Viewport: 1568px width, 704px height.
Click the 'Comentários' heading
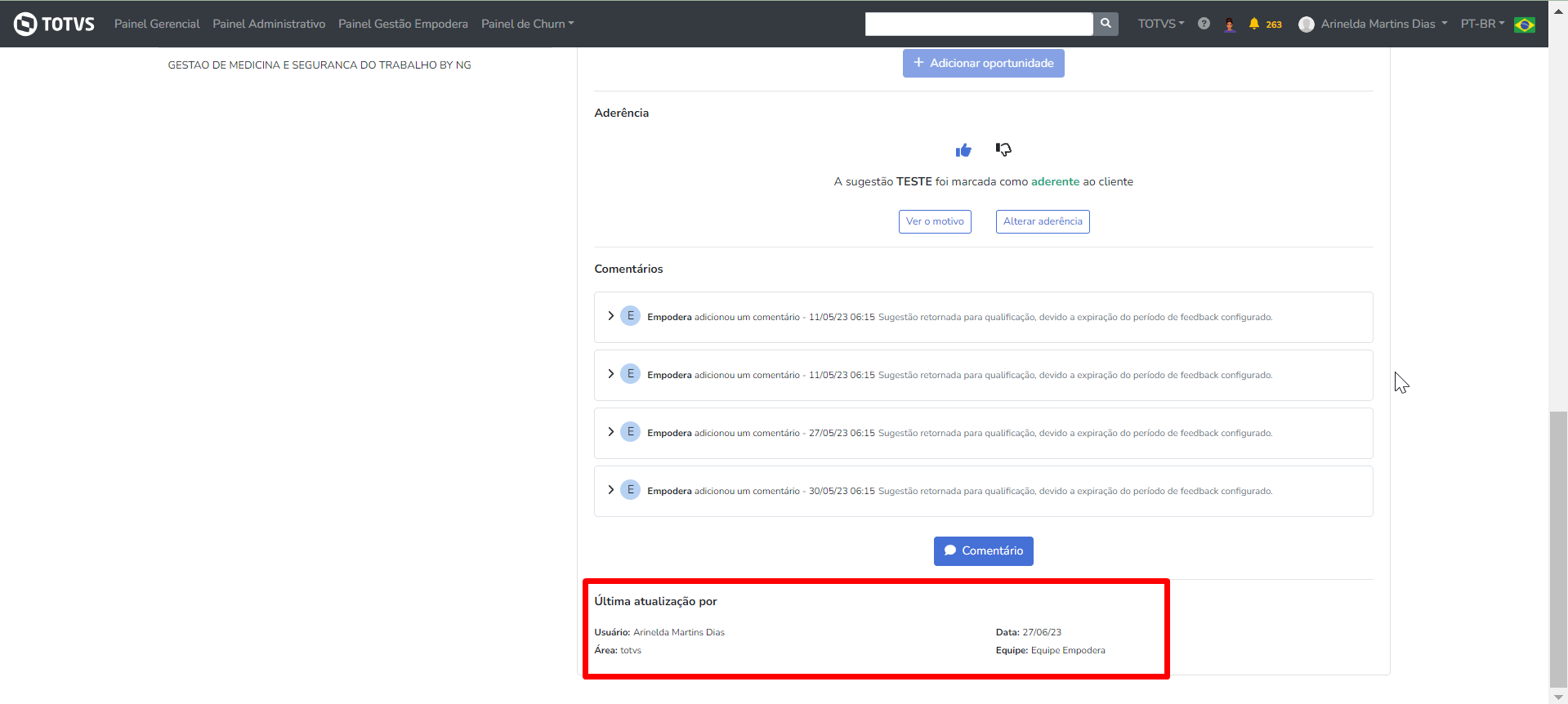point(628,269)
